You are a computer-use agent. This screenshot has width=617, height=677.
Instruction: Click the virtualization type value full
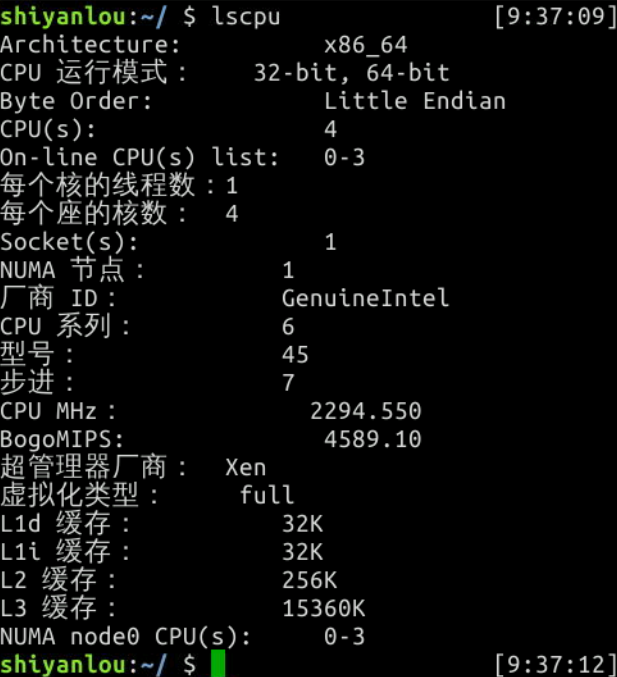coord(267,495)
